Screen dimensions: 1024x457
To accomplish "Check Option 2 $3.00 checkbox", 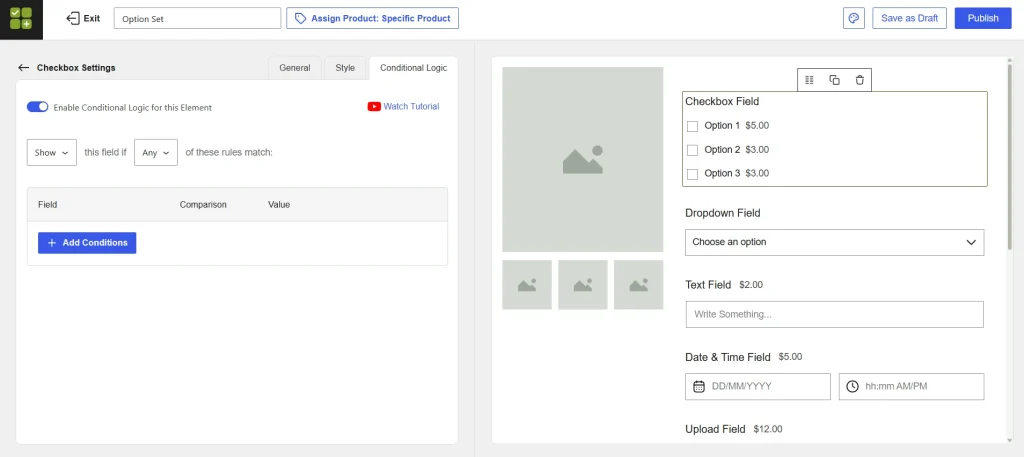I will click(x=692, y=150).
